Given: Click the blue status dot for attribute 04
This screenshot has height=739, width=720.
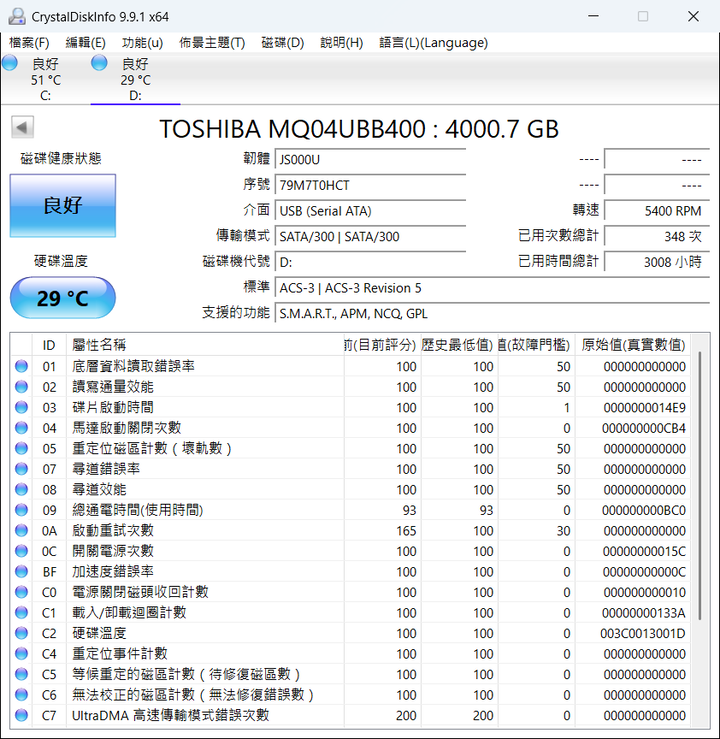Looking at the screenshot, I should [x=21, y=427].
